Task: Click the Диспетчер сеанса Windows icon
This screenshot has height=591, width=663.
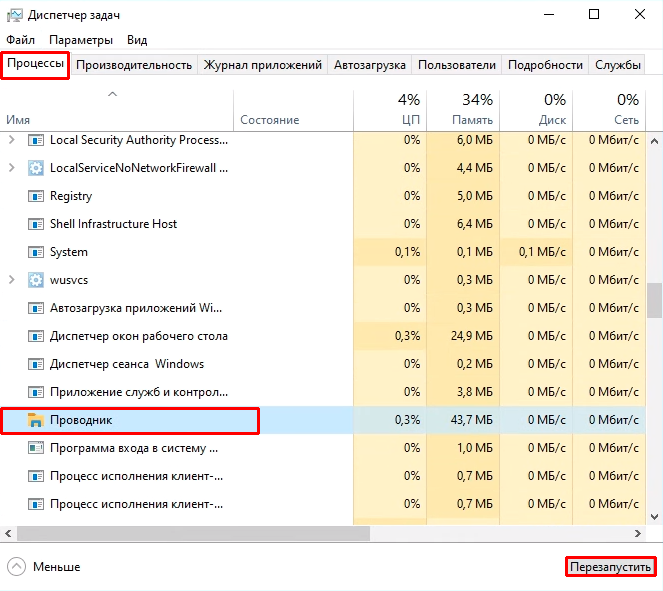Action: pos(36,364)
